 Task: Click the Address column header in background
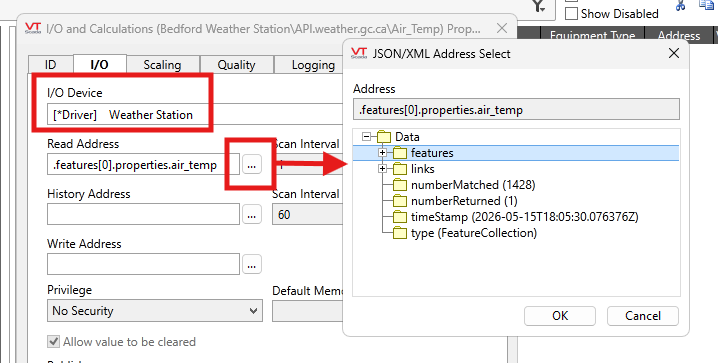pyautogui.click(x=679, y=35)
